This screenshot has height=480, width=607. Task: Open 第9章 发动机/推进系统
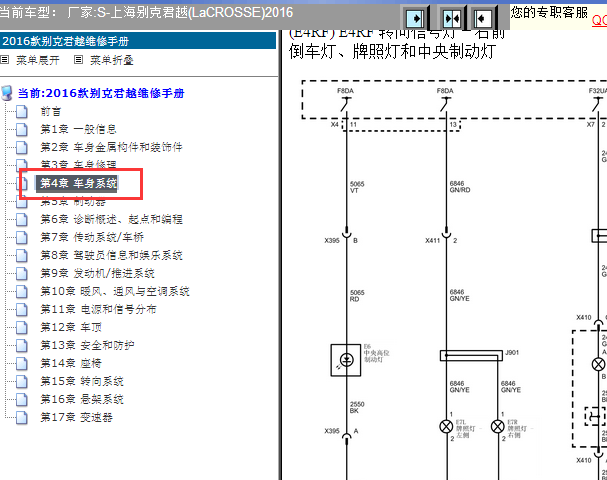98,273
